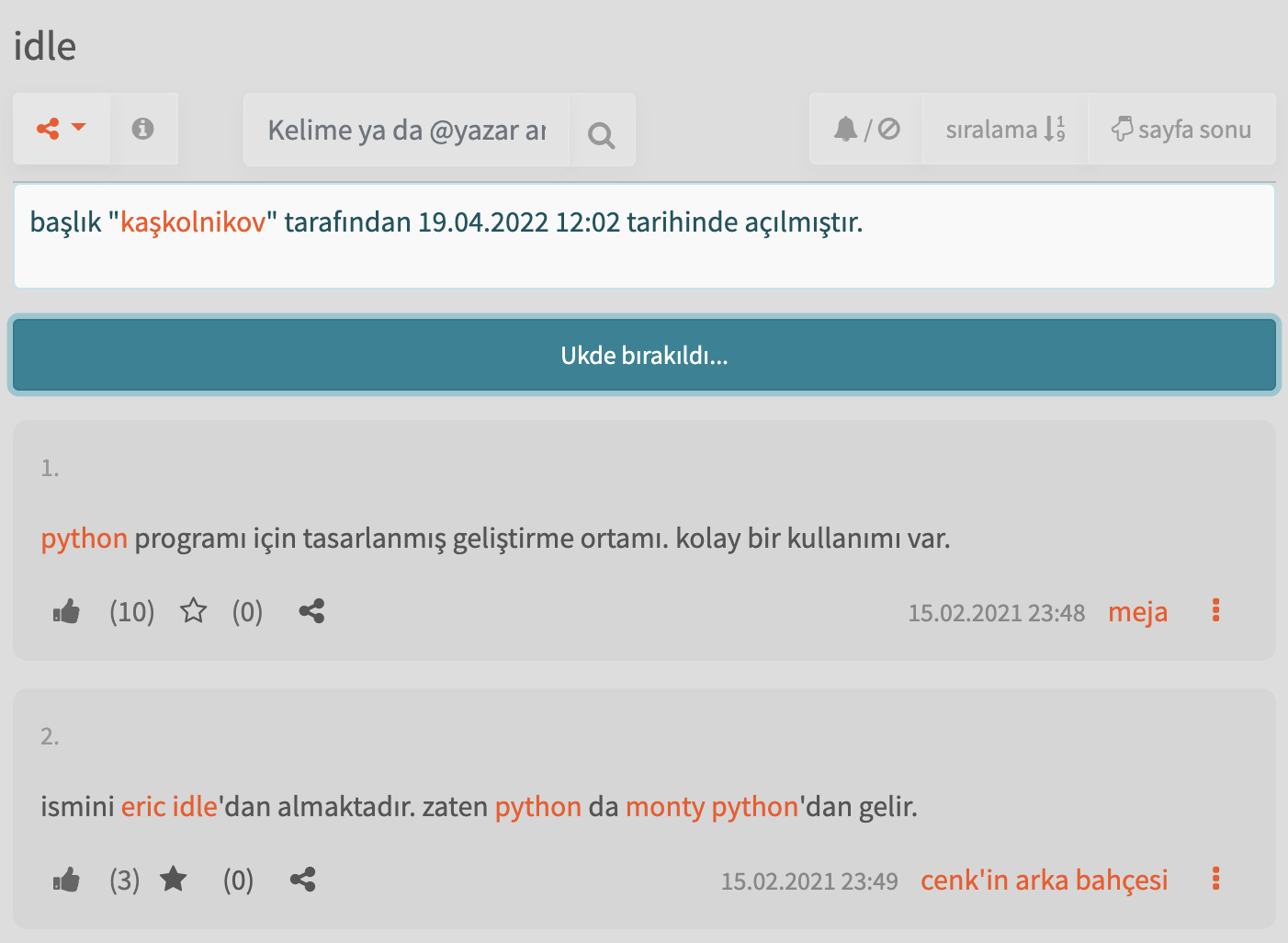Viewport: 1288px width, 943px height.
Task: Click the search field 'Kelime ya da @yazar'
Action: pos(406,130)
